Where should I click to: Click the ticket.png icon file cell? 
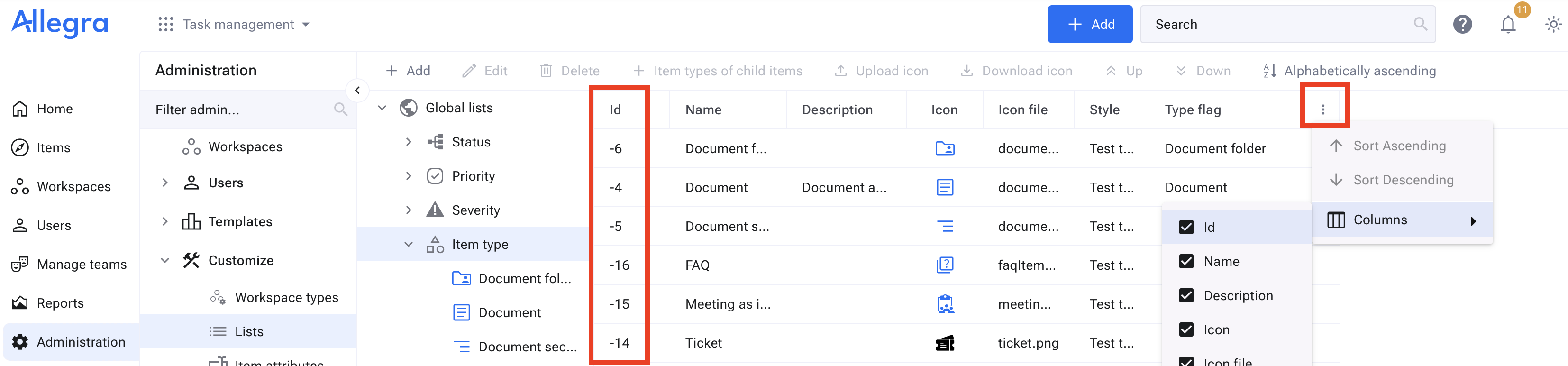coord(1028,343)
